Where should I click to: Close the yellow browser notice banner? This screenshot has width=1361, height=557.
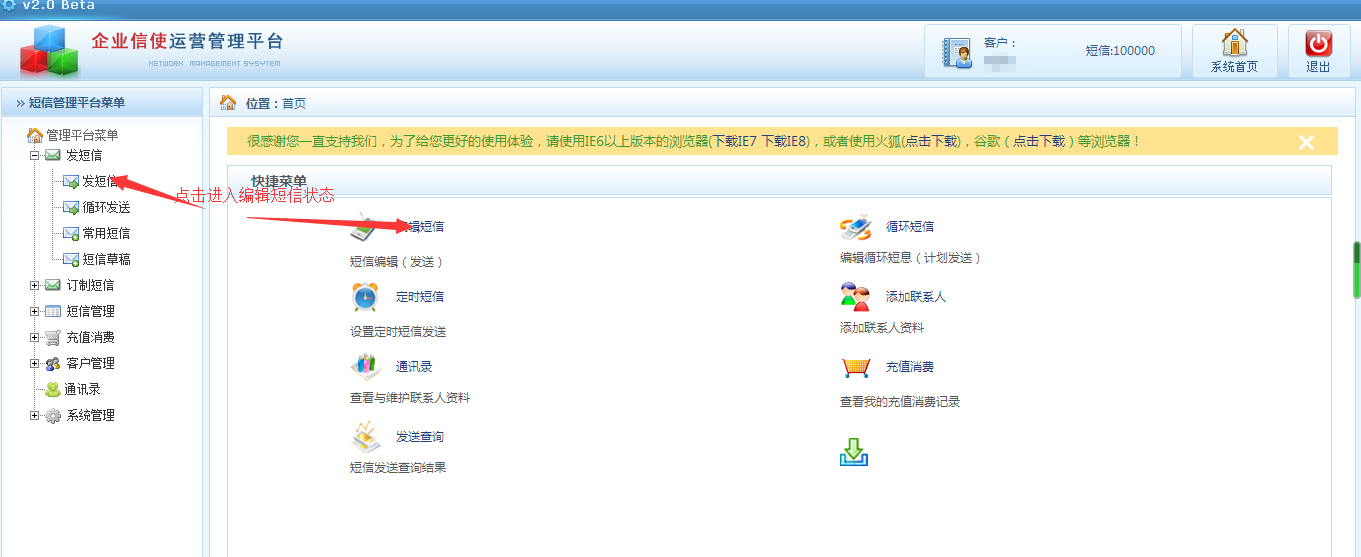pyautogui.click(x=1306, y=142)
